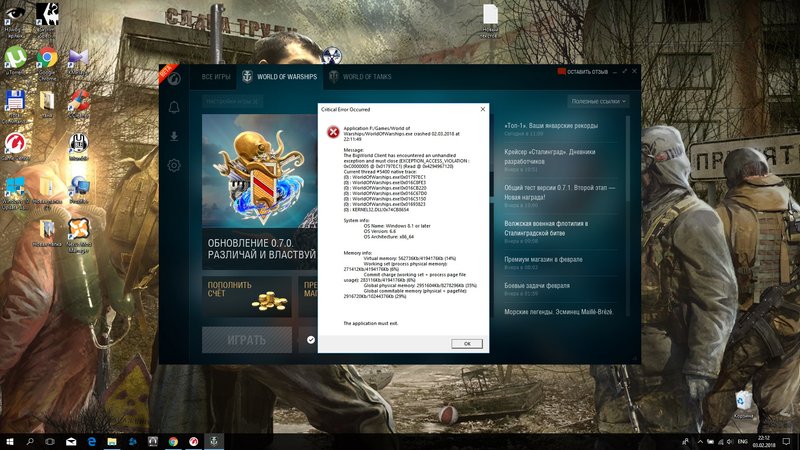Click the ИГРАТЬ play button

click(247, 340)
